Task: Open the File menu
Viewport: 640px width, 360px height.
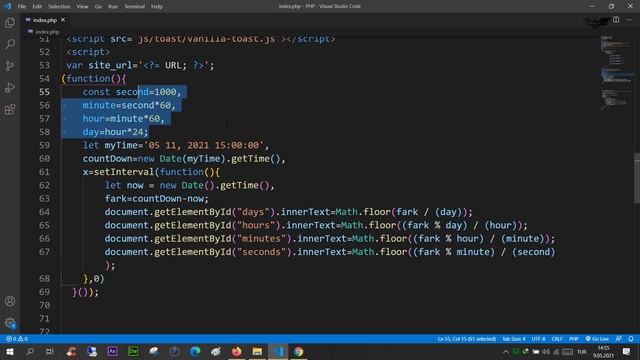Action: (22, 7)
